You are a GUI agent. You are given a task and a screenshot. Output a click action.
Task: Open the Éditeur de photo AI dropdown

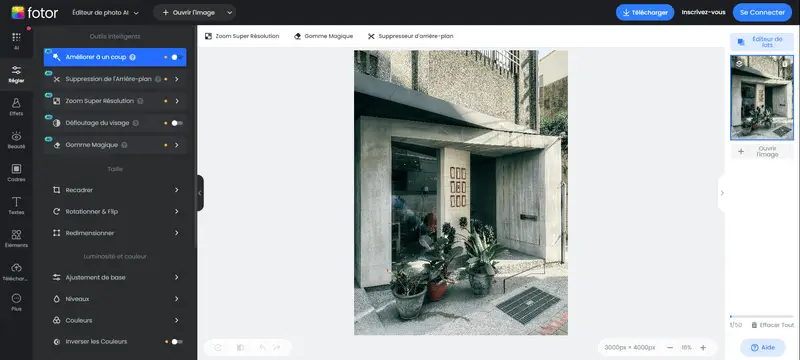click(106, 13)
